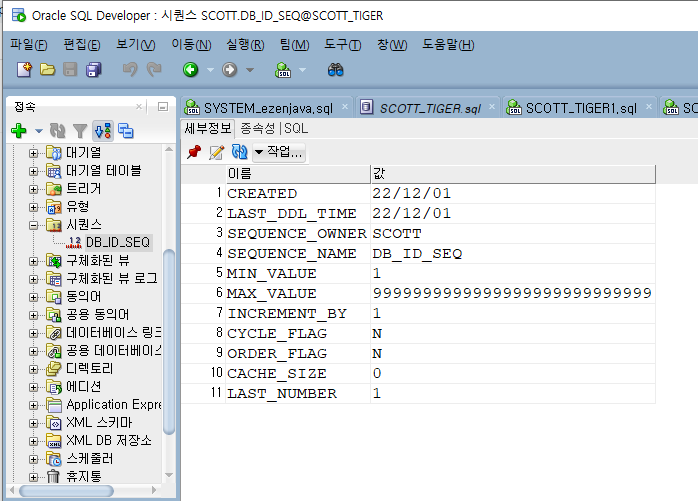
Task: Minimize the 접속 connections panel
Action: tap(163, 106)
